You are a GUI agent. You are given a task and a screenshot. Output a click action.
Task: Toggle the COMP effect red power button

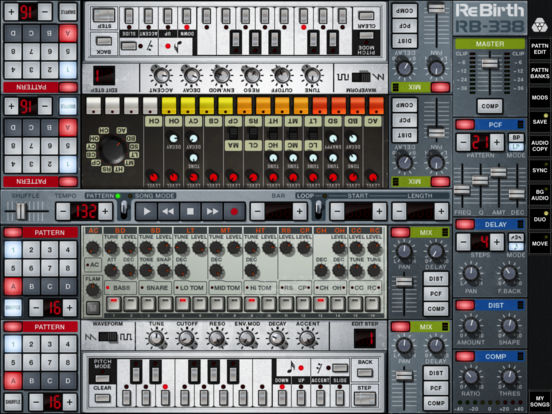[465, 356]
